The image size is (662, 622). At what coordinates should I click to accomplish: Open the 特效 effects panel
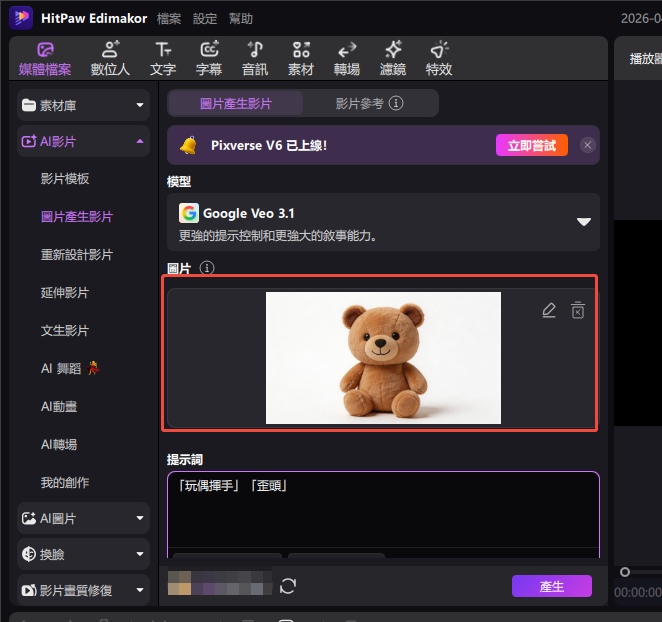pyautogui.click(x=439, y=59)
